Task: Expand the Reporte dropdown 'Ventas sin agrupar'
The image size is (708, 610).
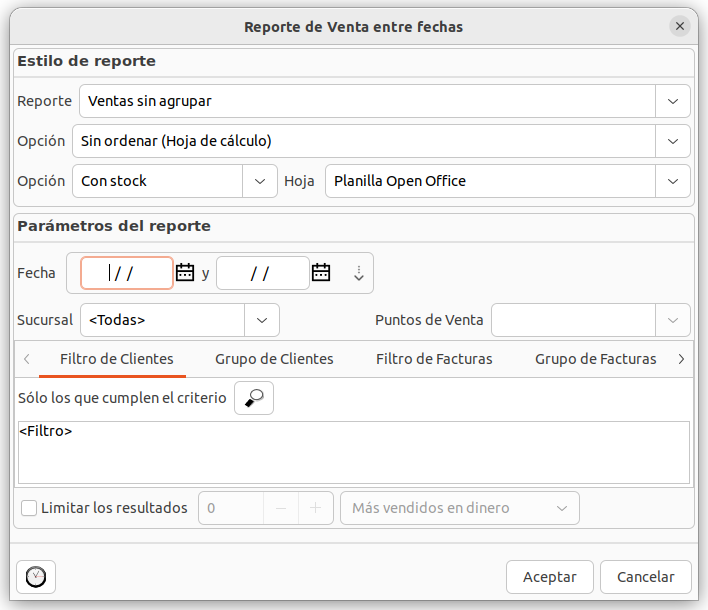Action: pyautogui.click(x=672, y=101)
